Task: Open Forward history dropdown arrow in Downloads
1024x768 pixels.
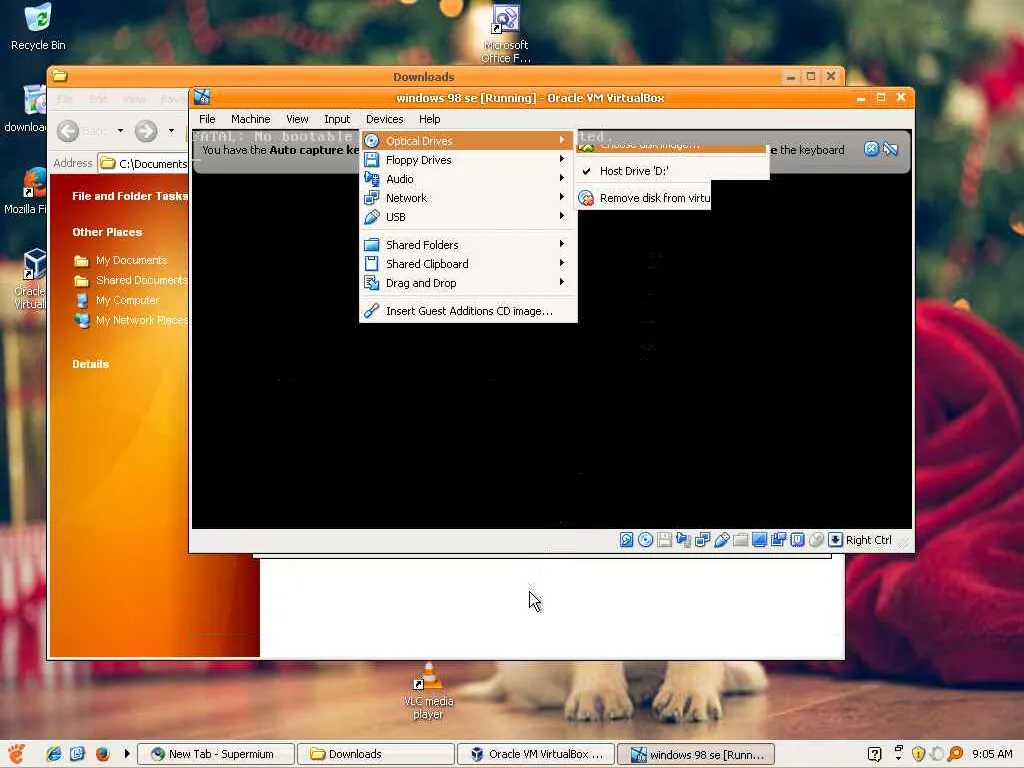Action: (x=171, y=131)
